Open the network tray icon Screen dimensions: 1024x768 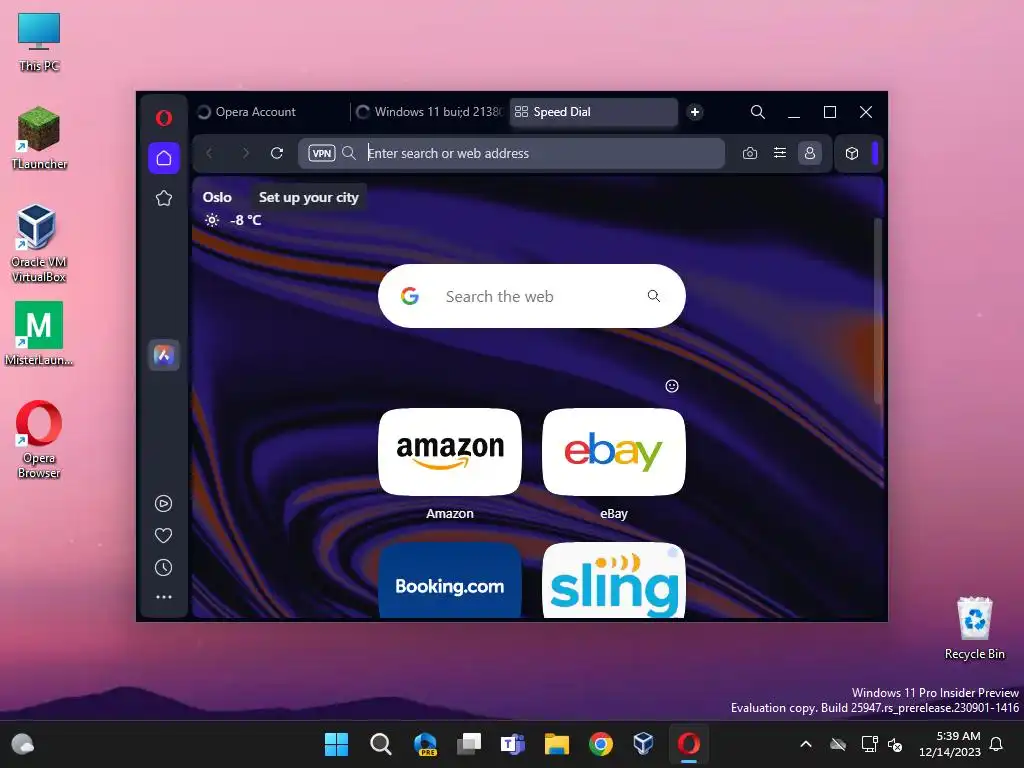point(869,744)
